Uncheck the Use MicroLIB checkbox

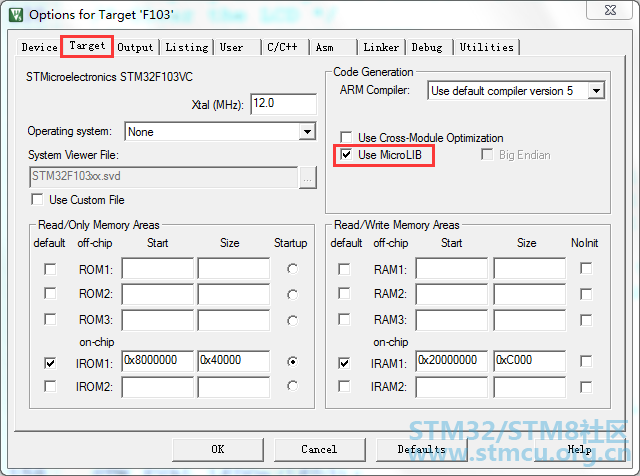(x=346, y=155)
